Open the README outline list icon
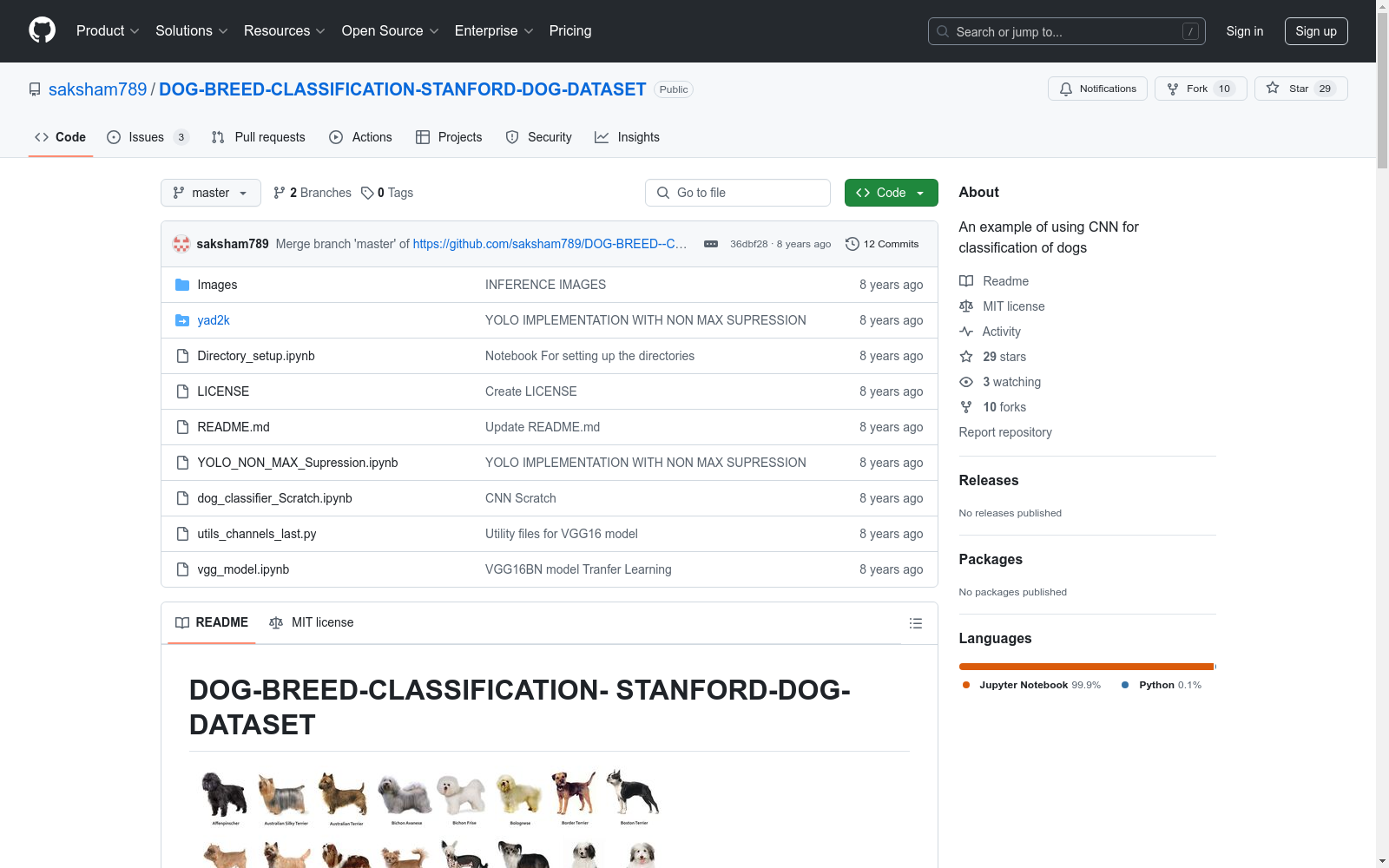 (915, 622)
